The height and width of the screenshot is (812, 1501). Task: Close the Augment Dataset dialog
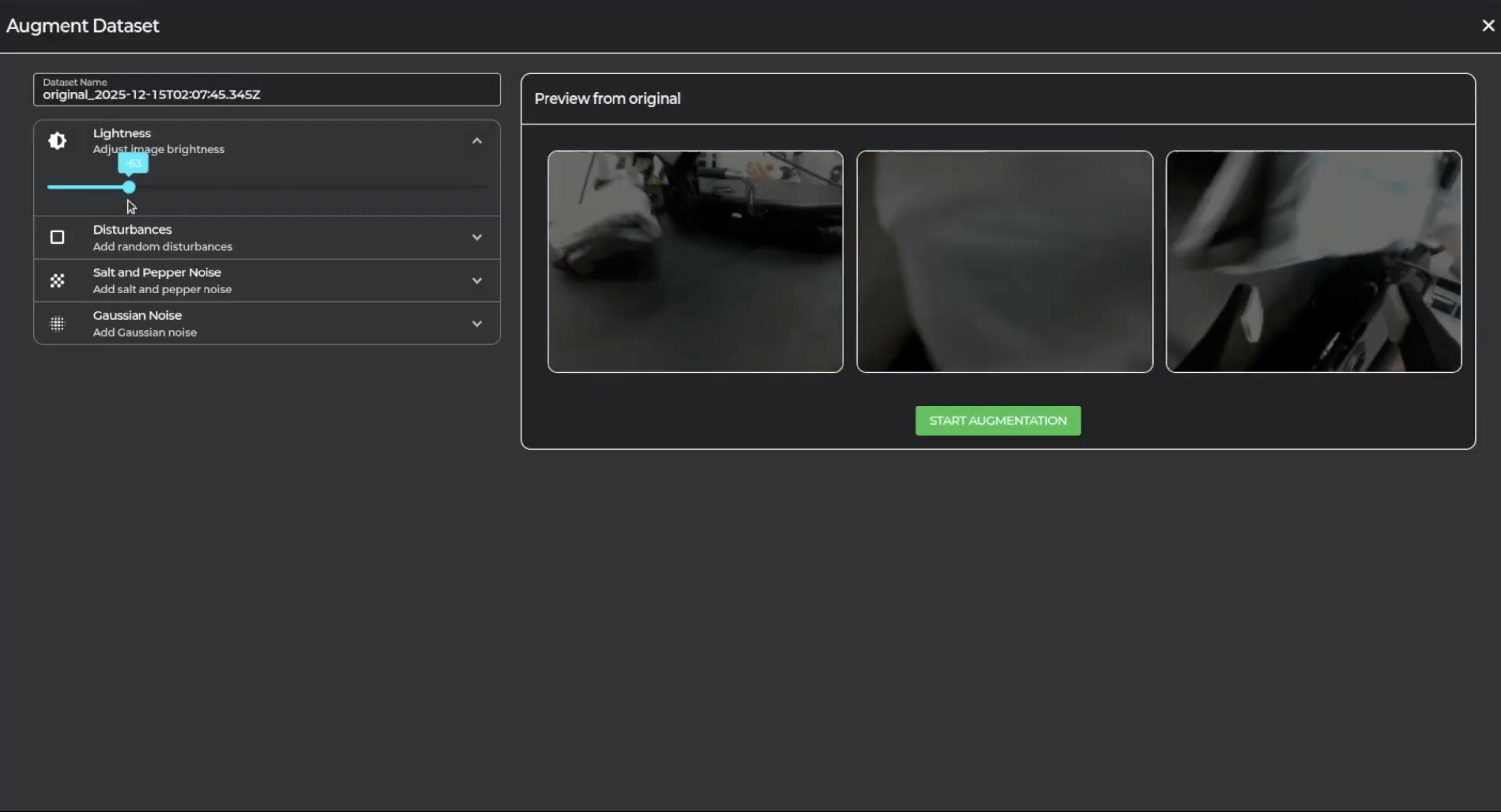tap(1488, 26)
